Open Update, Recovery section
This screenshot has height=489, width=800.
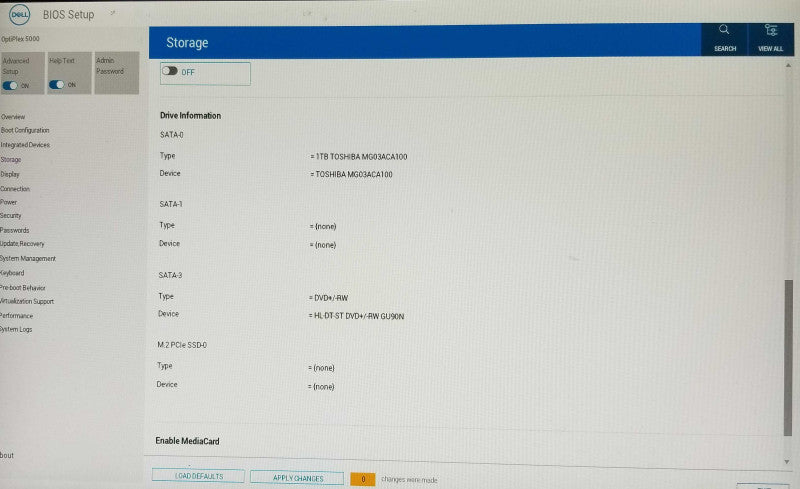pos(22,244)
